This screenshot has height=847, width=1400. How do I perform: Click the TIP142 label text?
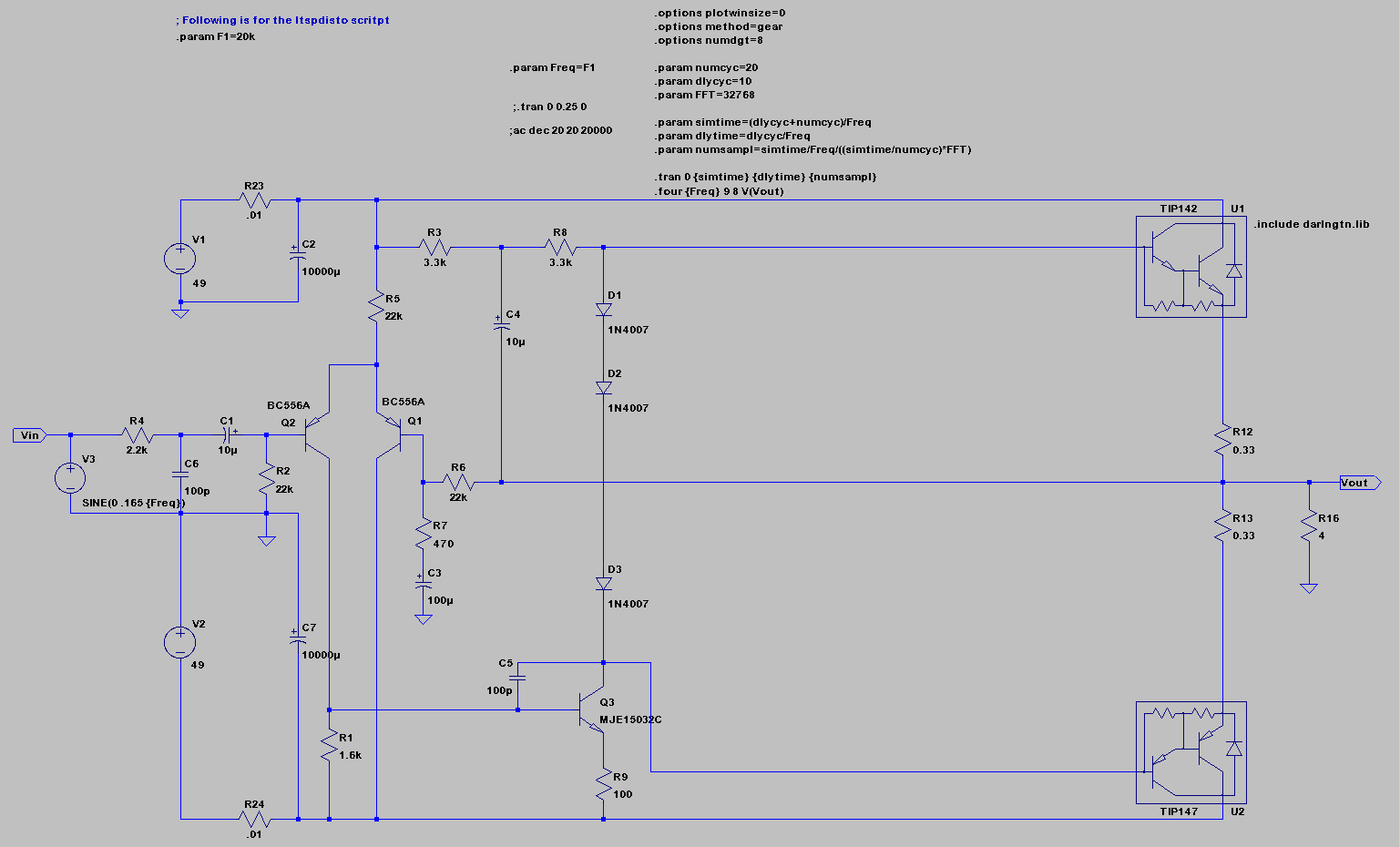(1179, 209)
